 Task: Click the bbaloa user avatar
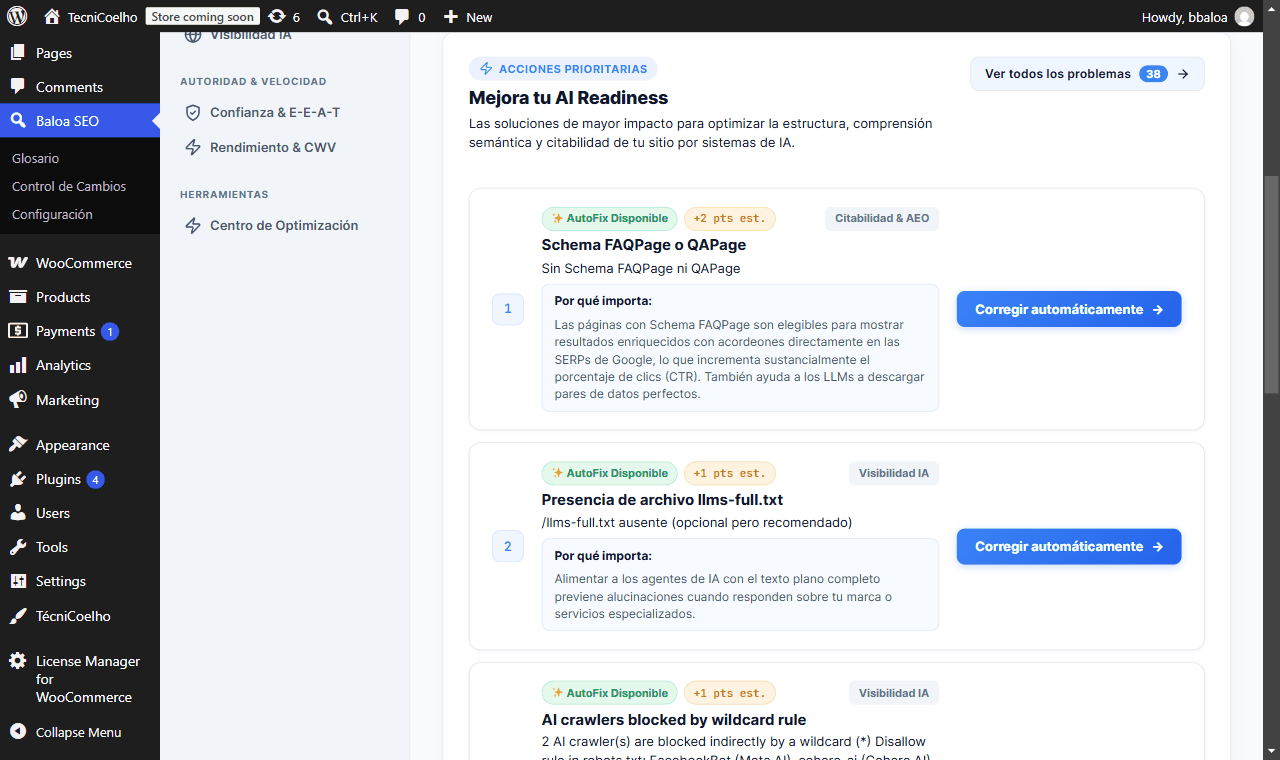1244,16
